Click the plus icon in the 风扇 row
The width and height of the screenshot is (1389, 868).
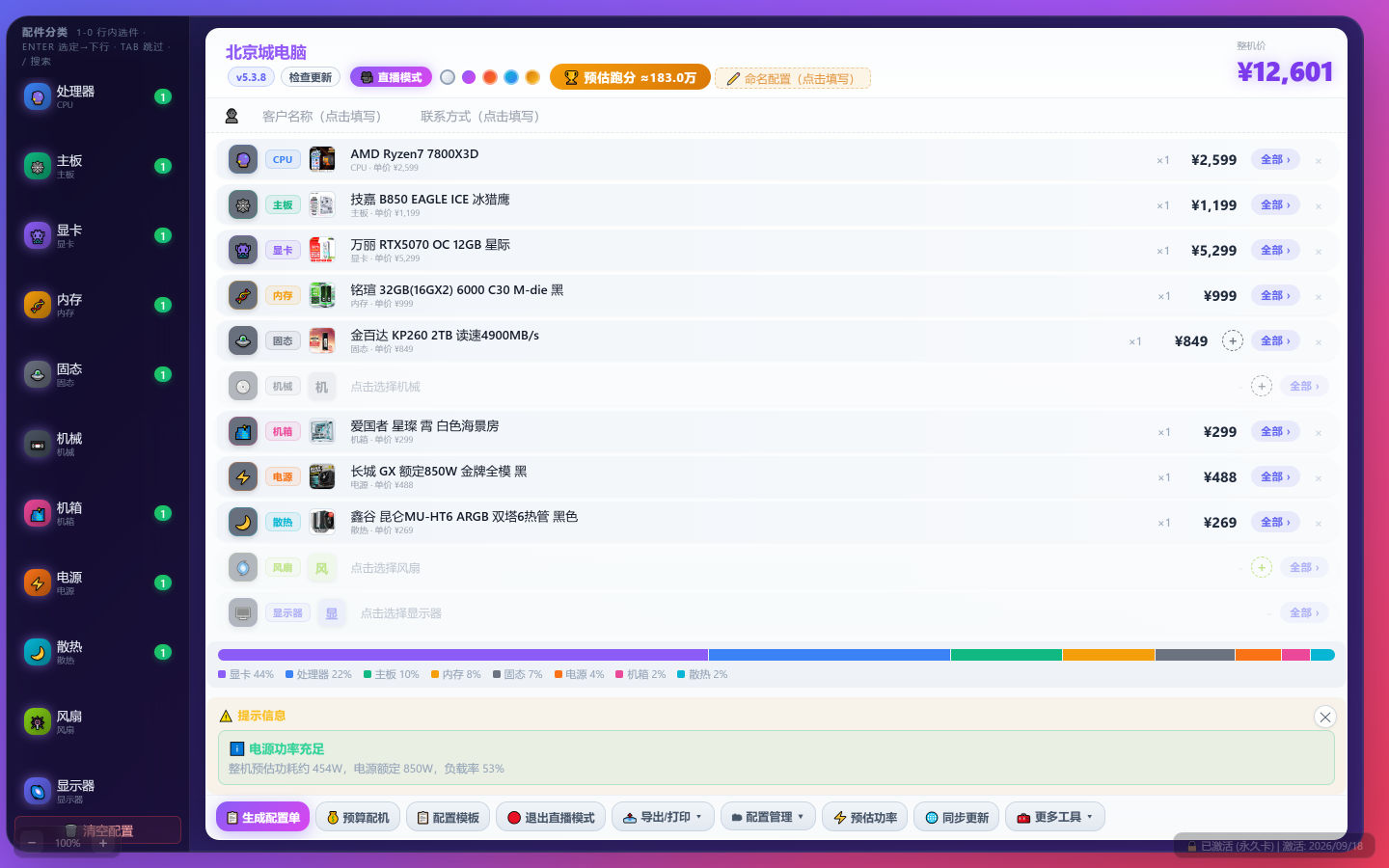[x=1262, y=567]
